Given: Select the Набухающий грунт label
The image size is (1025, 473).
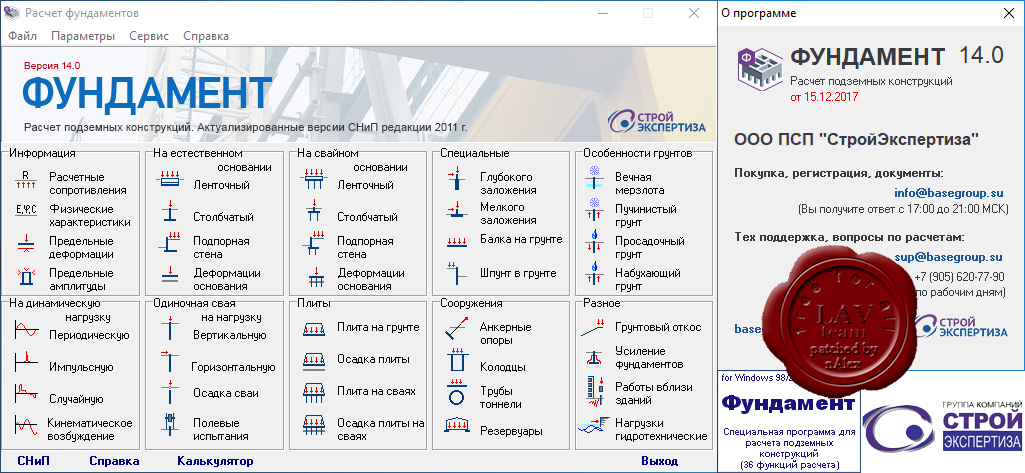Looking at the screenshot, I should [x=647, y=279].
